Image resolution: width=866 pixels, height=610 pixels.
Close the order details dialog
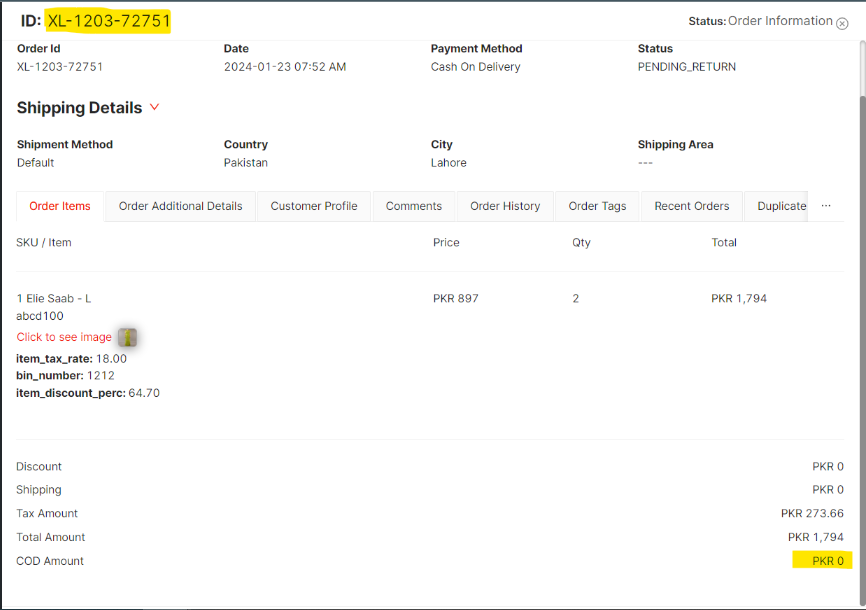point(842,23)
